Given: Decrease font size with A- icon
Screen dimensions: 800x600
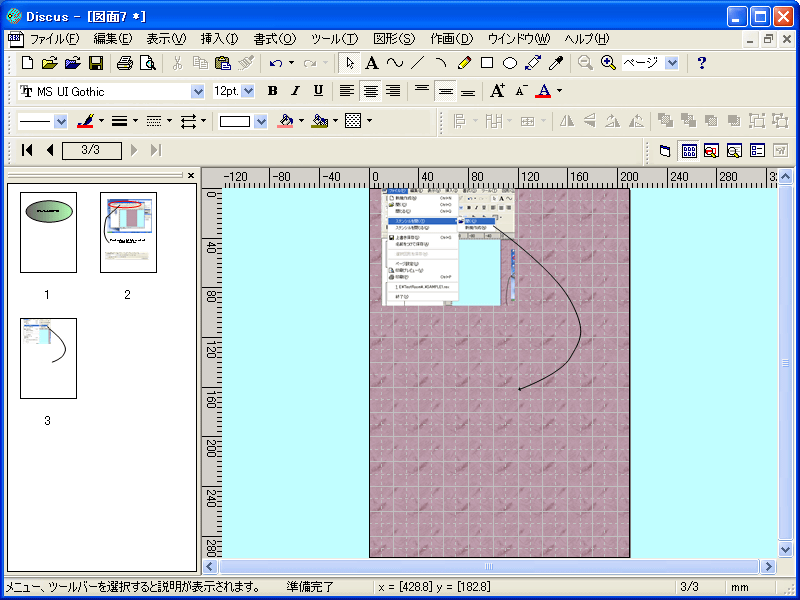Looking at the screenshot, I should tap(521, 91).
